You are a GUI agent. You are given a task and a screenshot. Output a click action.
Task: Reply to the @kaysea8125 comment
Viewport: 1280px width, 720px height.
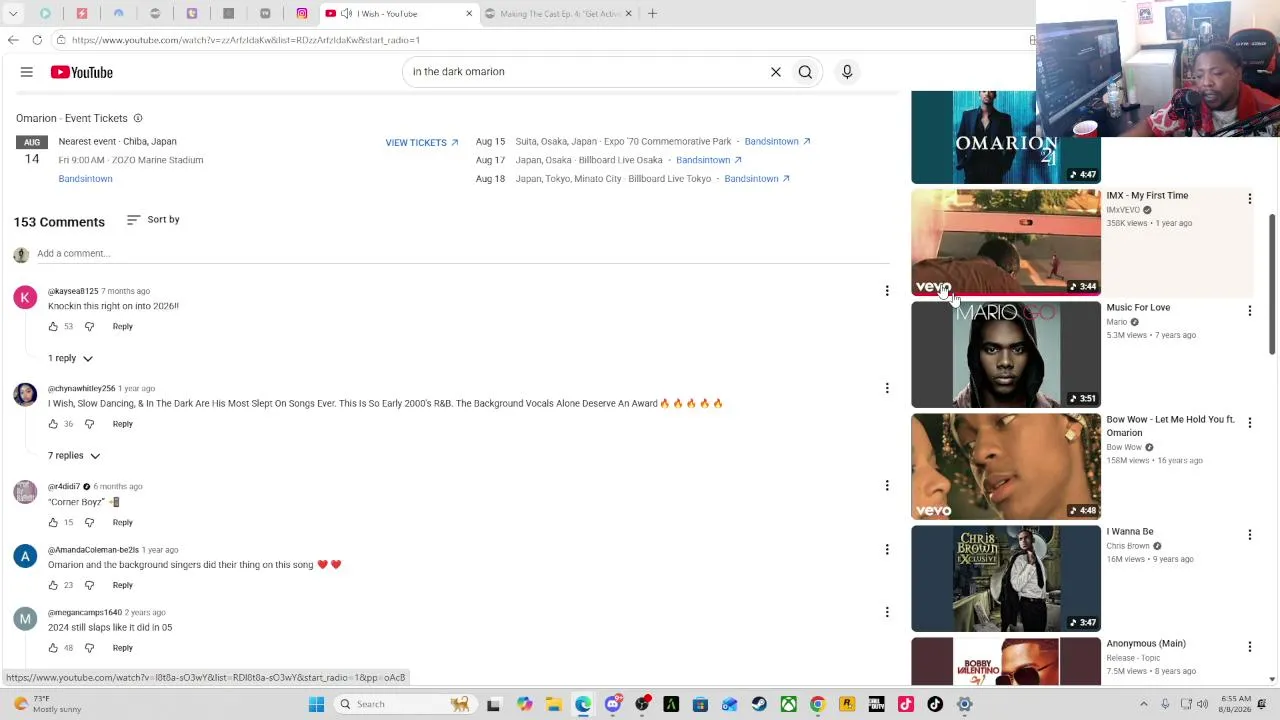(x=122, y=326)
